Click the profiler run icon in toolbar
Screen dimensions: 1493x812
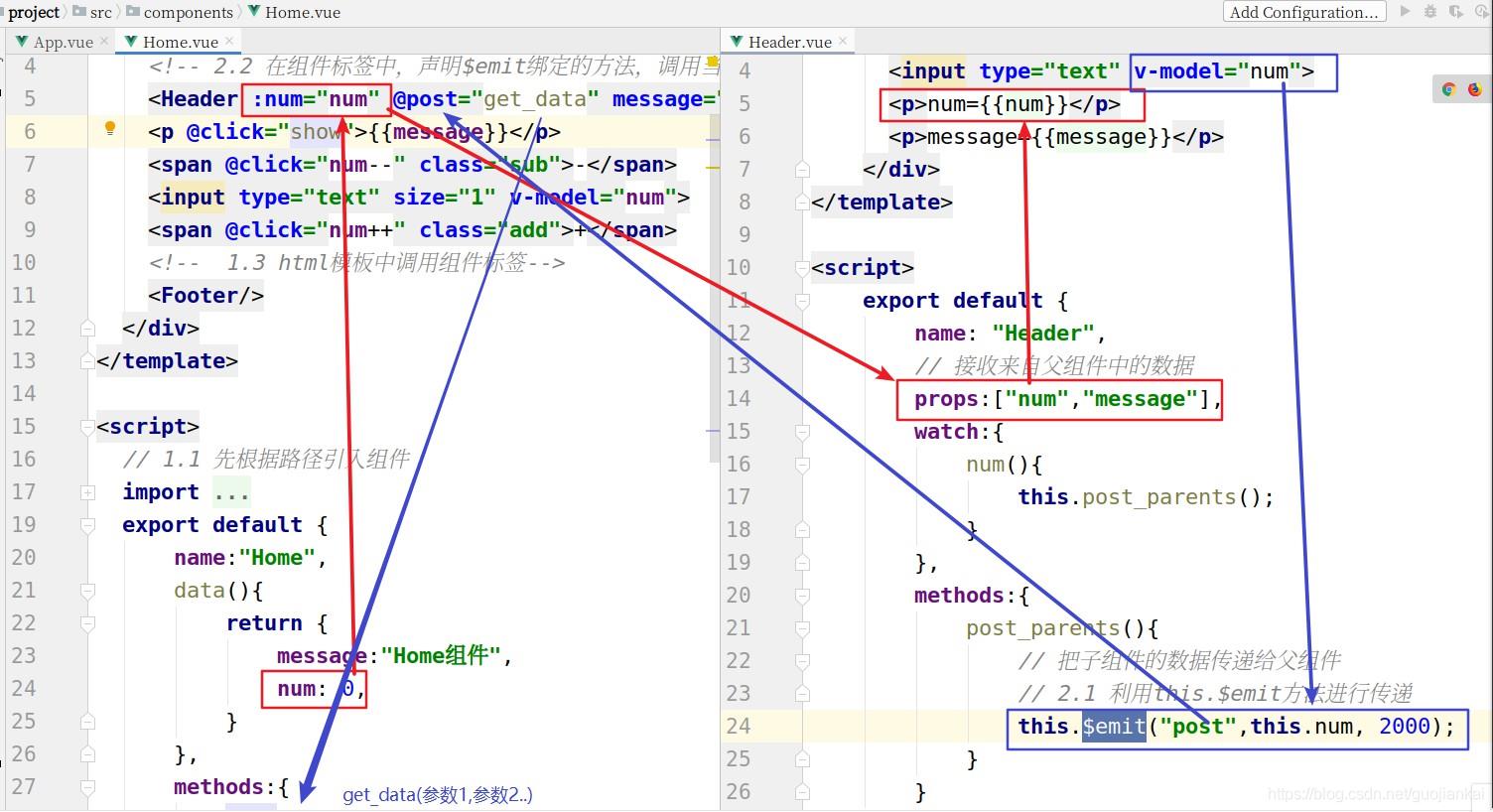[1480, 12]
